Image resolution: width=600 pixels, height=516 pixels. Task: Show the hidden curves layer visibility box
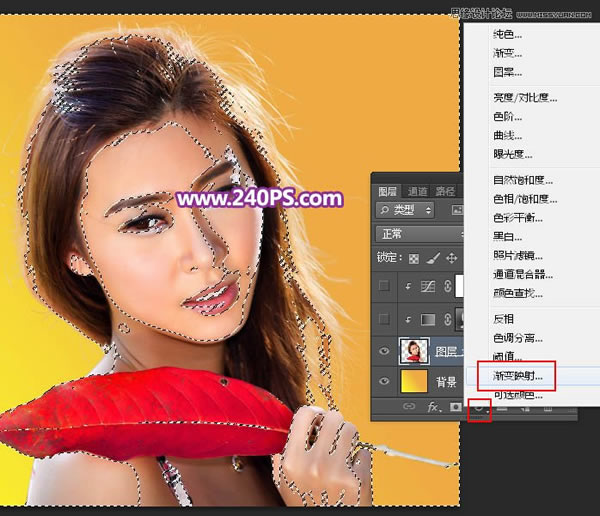pos(384,286)
